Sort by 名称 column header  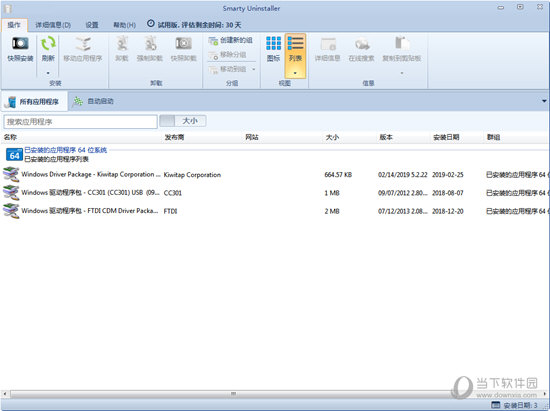(x=10, y=137)
